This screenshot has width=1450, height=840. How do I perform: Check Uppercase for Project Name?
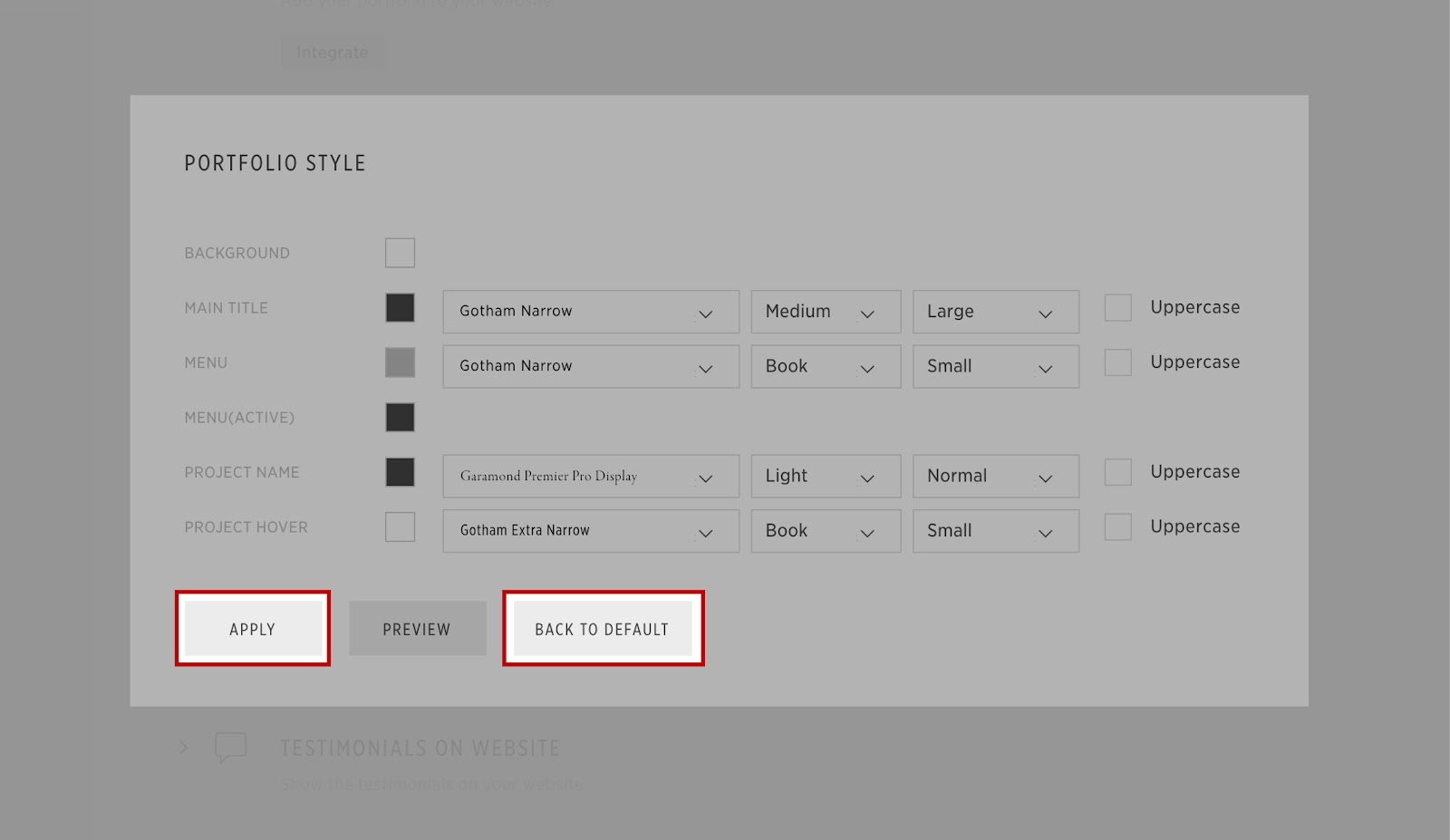(1118, 472)
